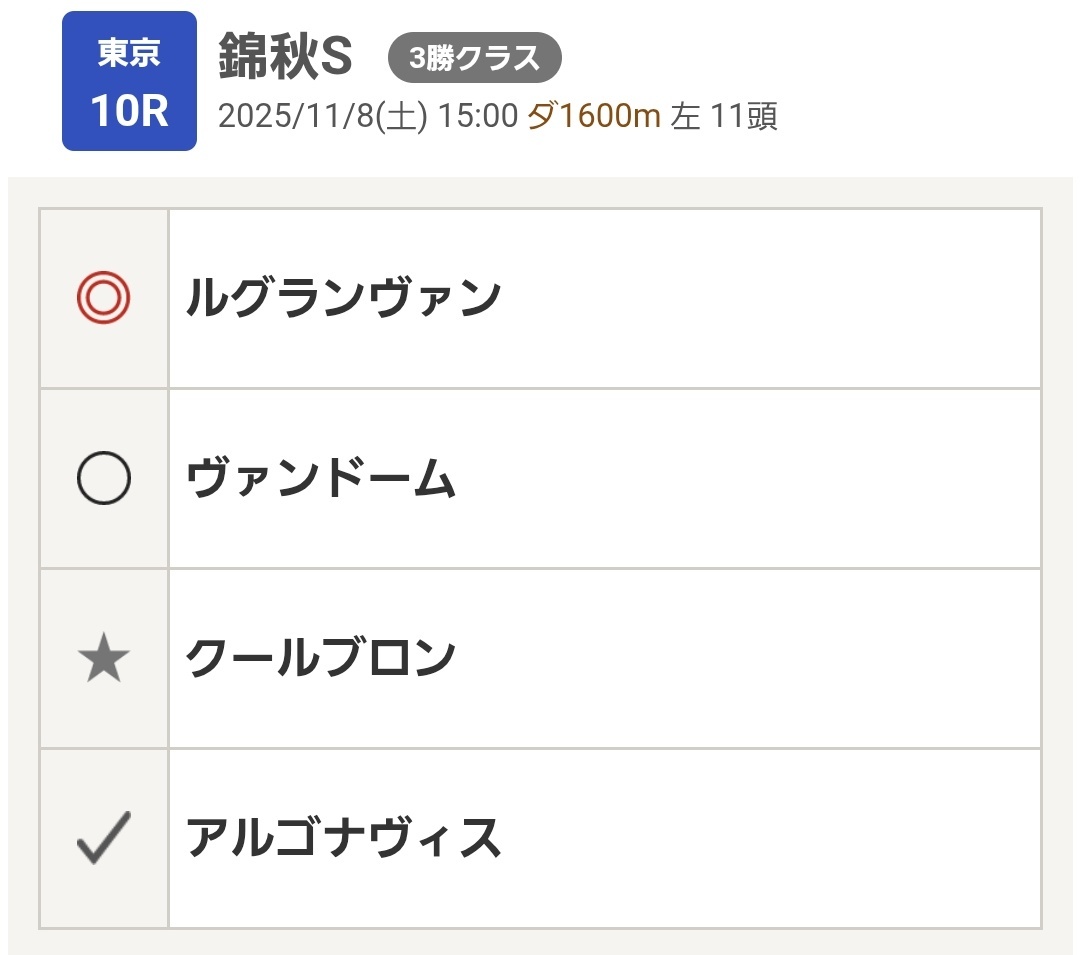Open the 錦秋S race title
1080x955 pixels.
coord(286,59)
